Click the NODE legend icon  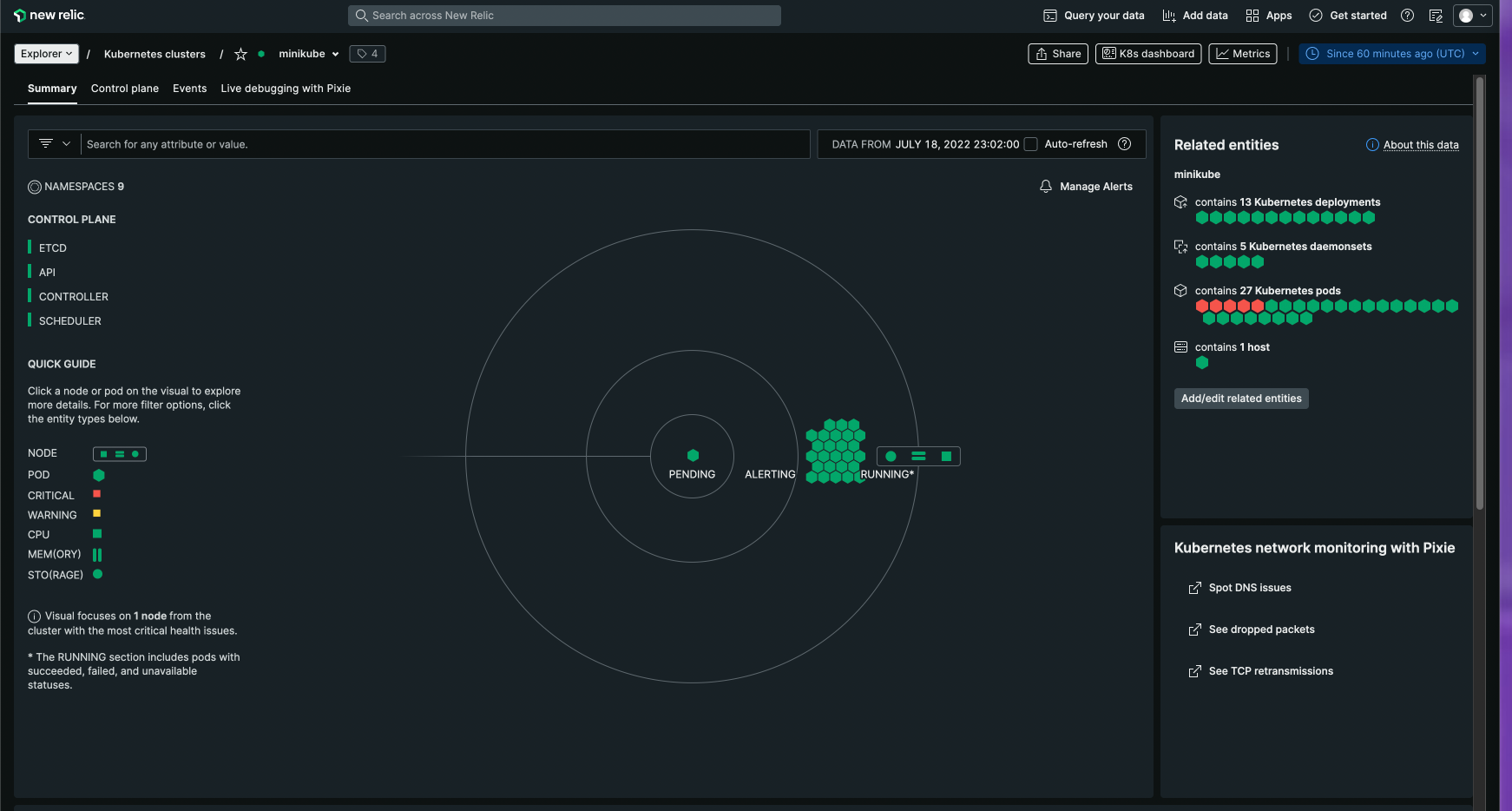(120, 454)
